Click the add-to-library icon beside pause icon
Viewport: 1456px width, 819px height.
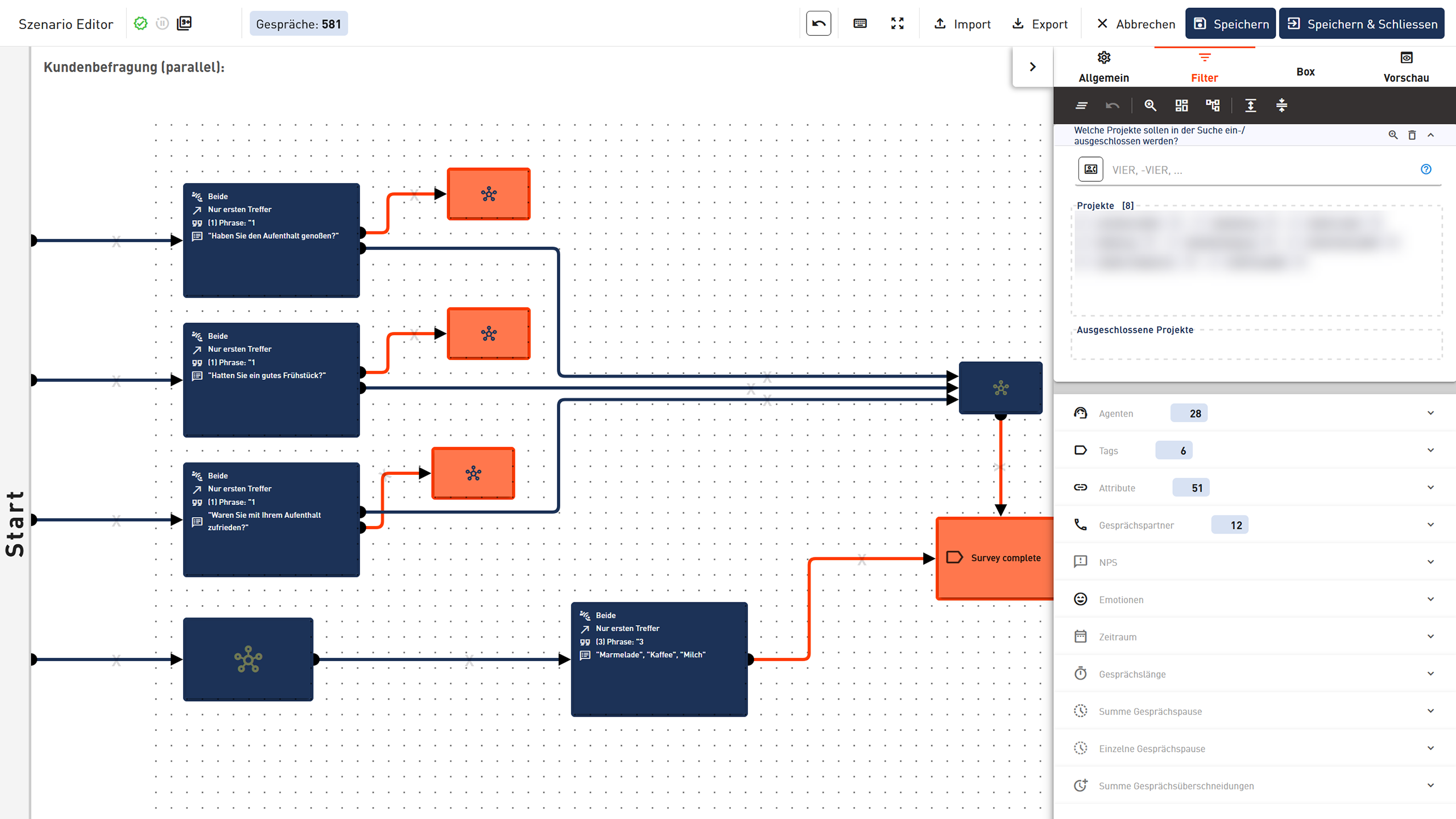pyautogui.click(x=184, y=23)
